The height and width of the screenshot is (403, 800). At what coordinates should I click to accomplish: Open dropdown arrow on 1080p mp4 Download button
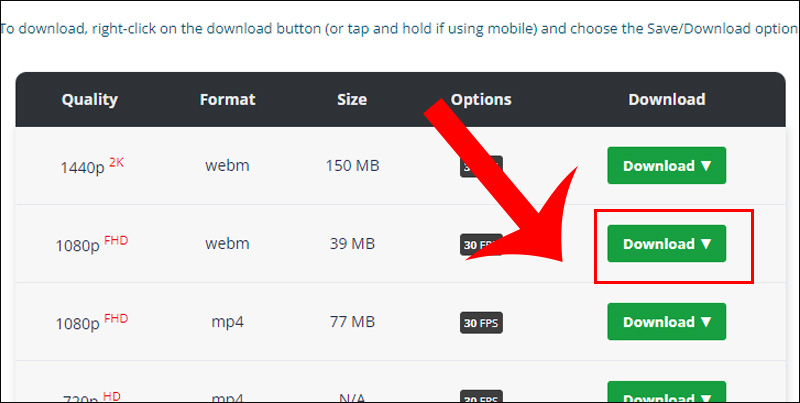706,322
